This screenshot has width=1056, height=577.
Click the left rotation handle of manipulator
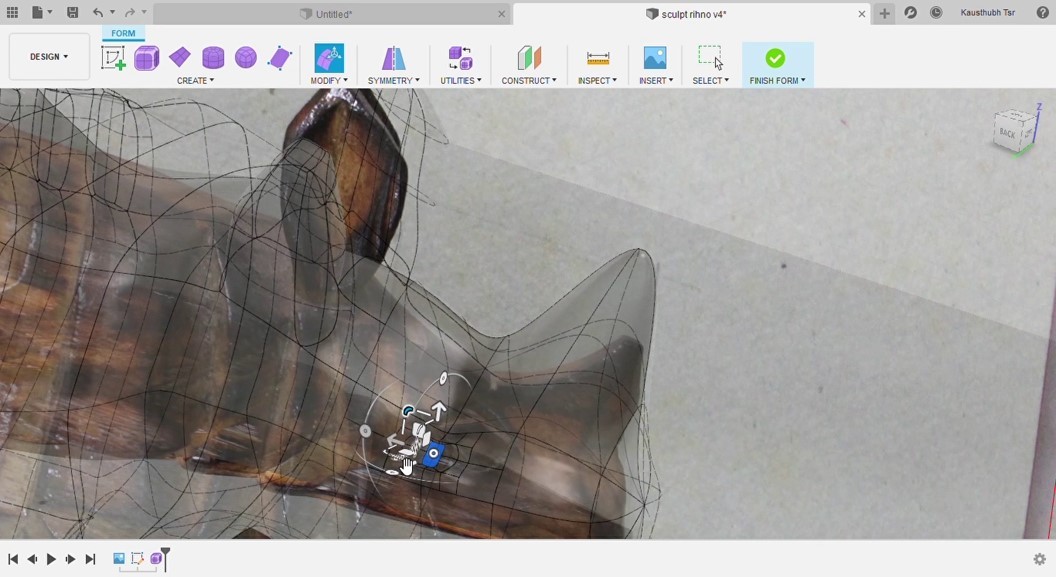pos(365,431)
